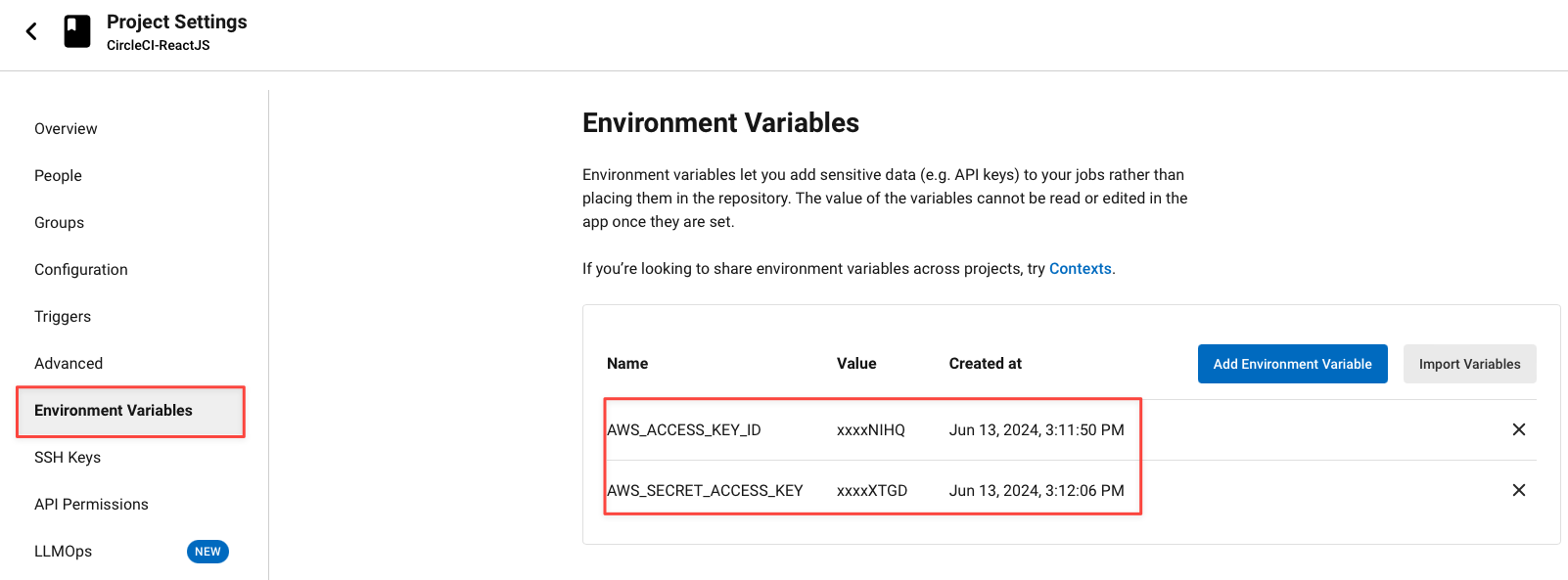Open the Triggers settings

click(63, 317)
